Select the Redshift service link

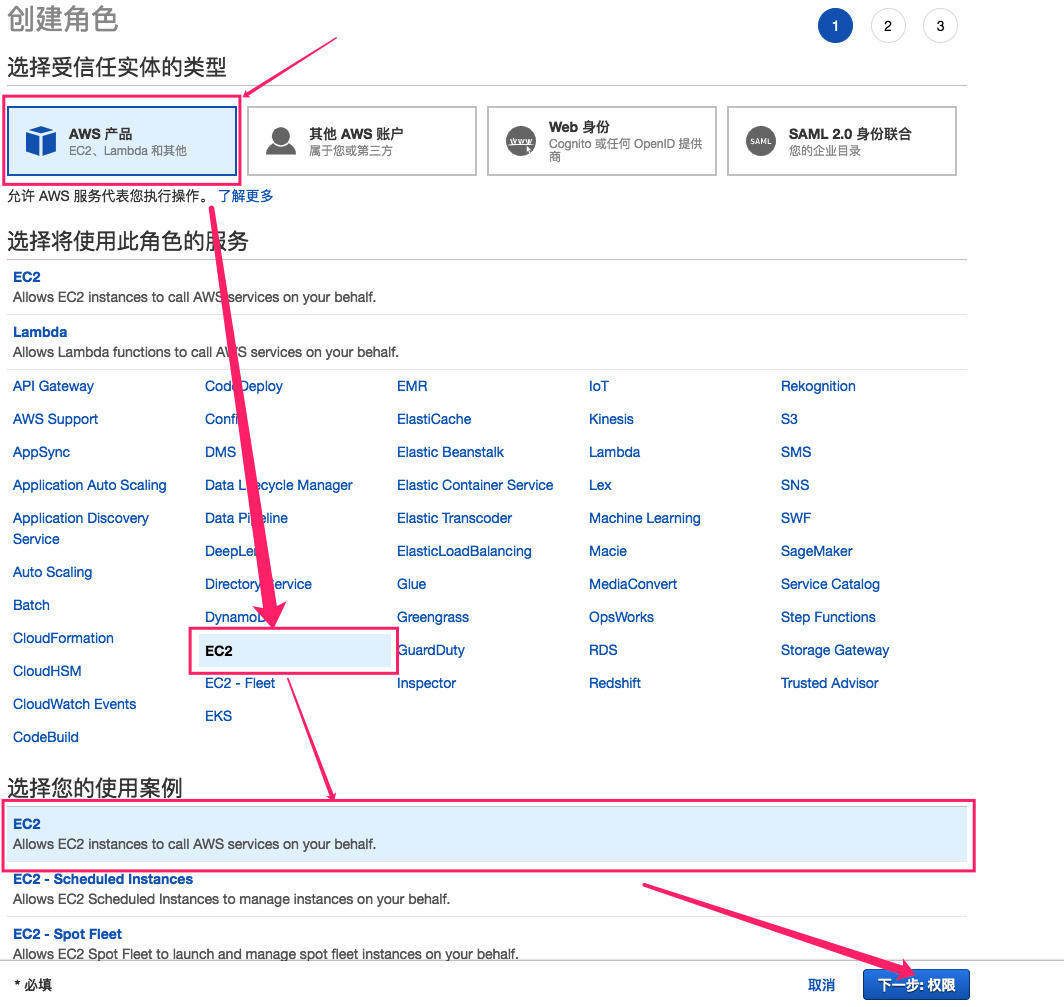click(x=614, y=683)
